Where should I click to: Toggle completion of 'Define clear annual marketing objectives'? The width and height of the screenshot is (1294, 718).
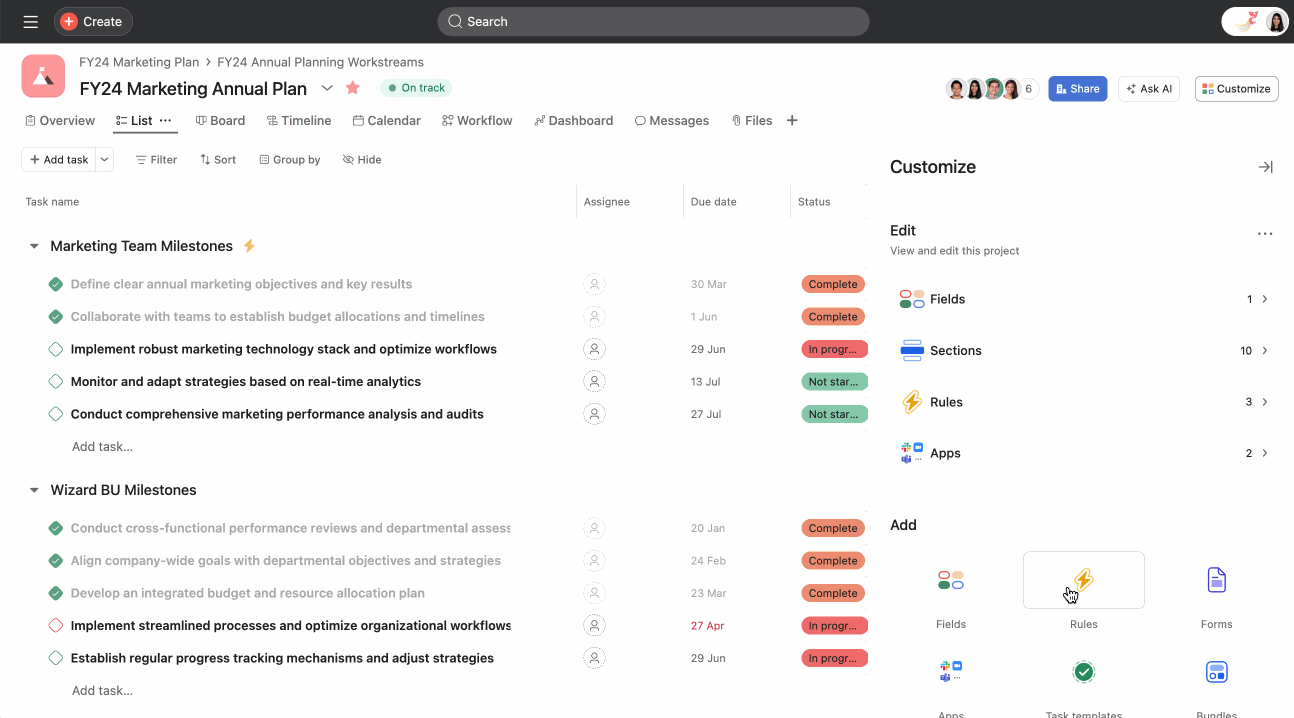56,284
